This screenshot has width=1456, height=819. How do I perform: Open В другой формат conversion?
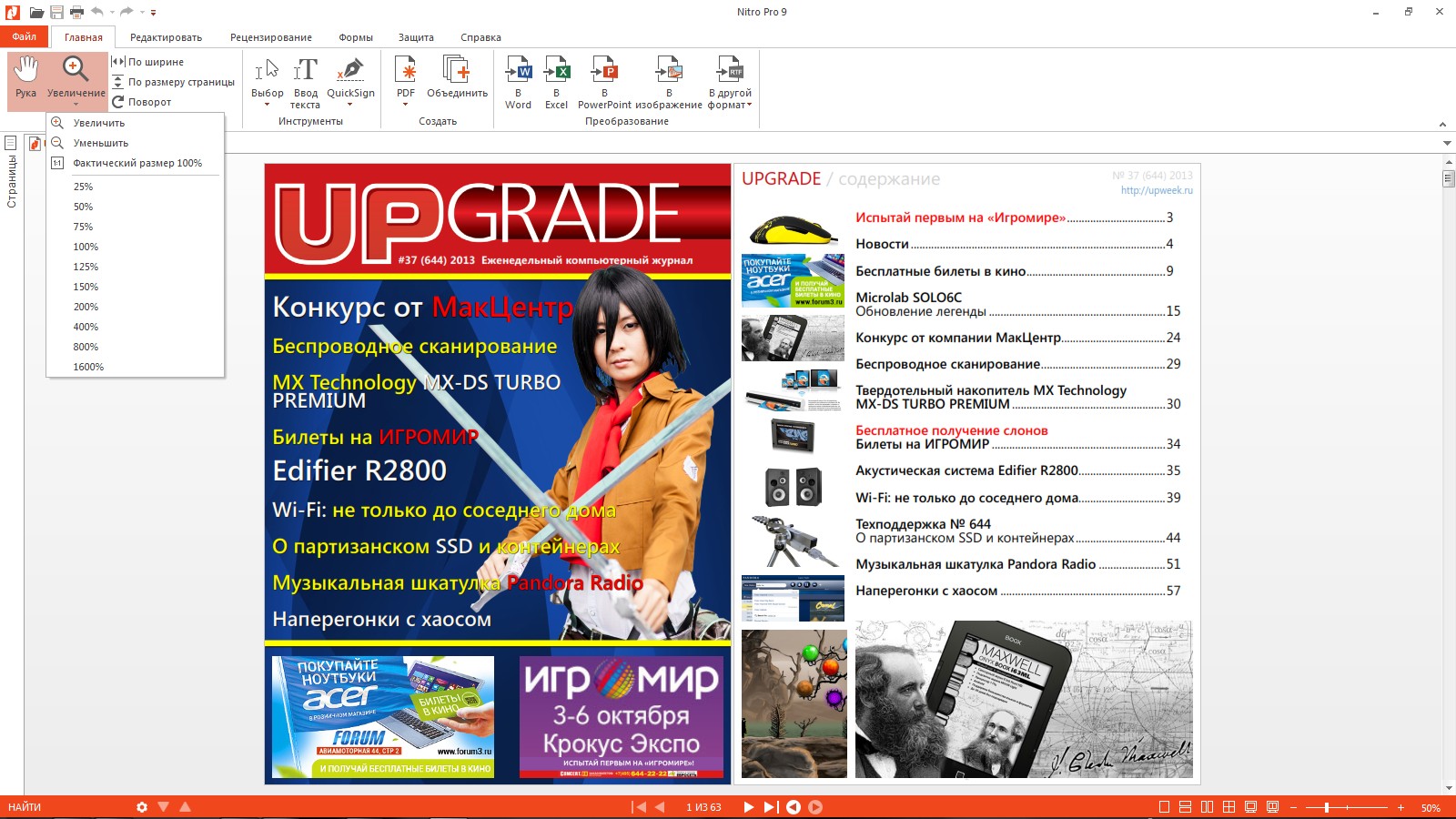point(730,82)
